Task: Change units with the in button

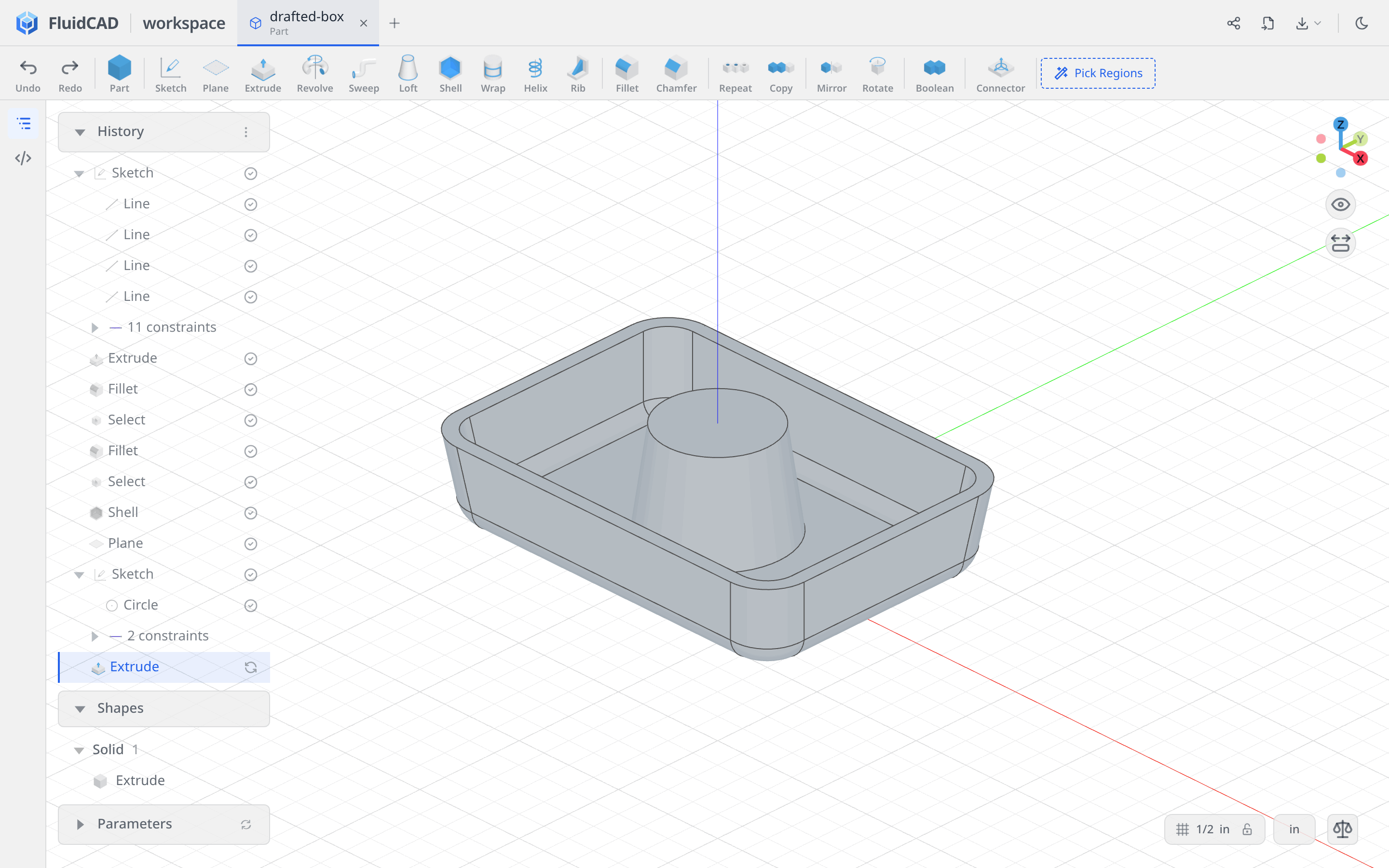Action: (1294, 829)
